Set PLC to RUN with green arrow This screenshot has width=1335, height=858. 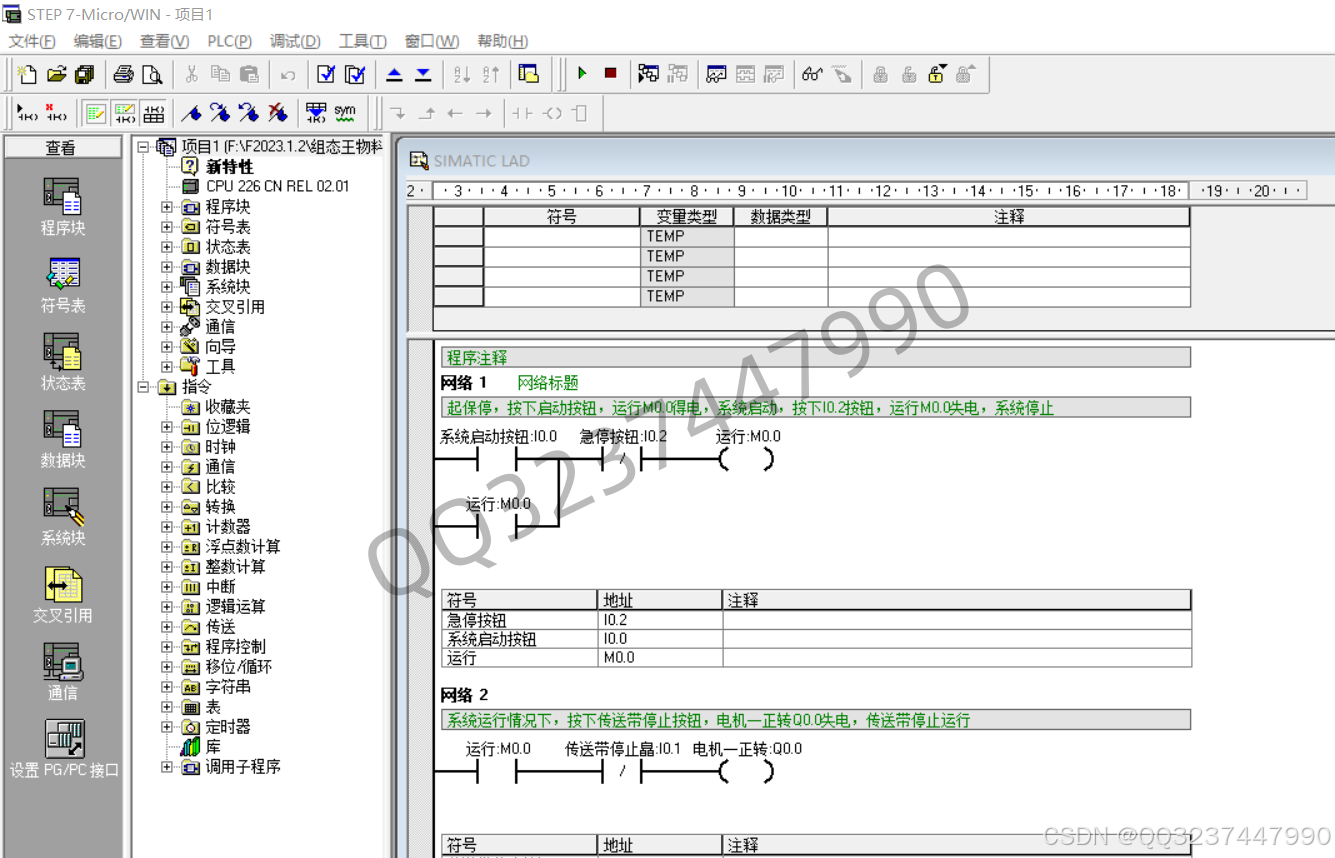pyautogui.click(x=582, y=74)
